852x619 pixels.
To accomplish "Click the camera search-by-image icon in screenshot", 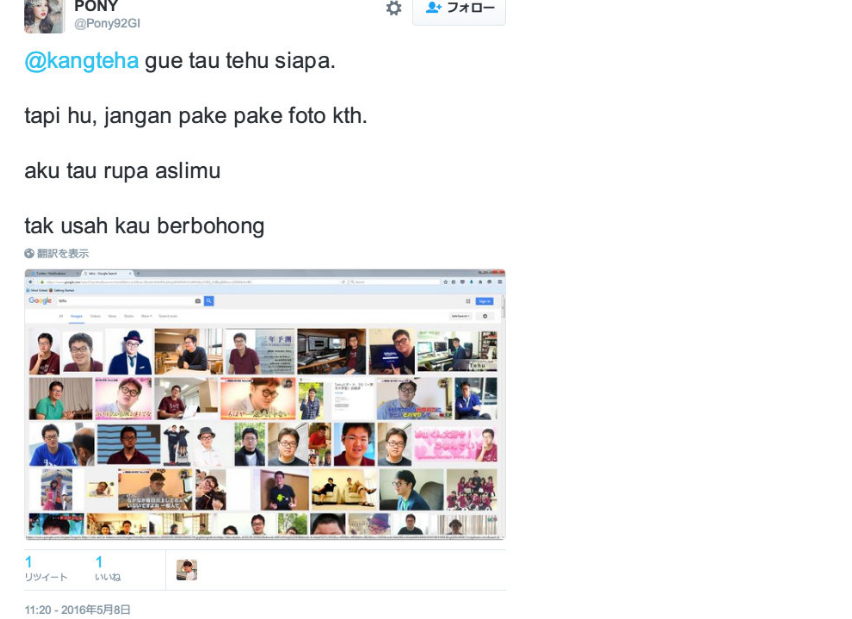I will [x=198, y=301].
